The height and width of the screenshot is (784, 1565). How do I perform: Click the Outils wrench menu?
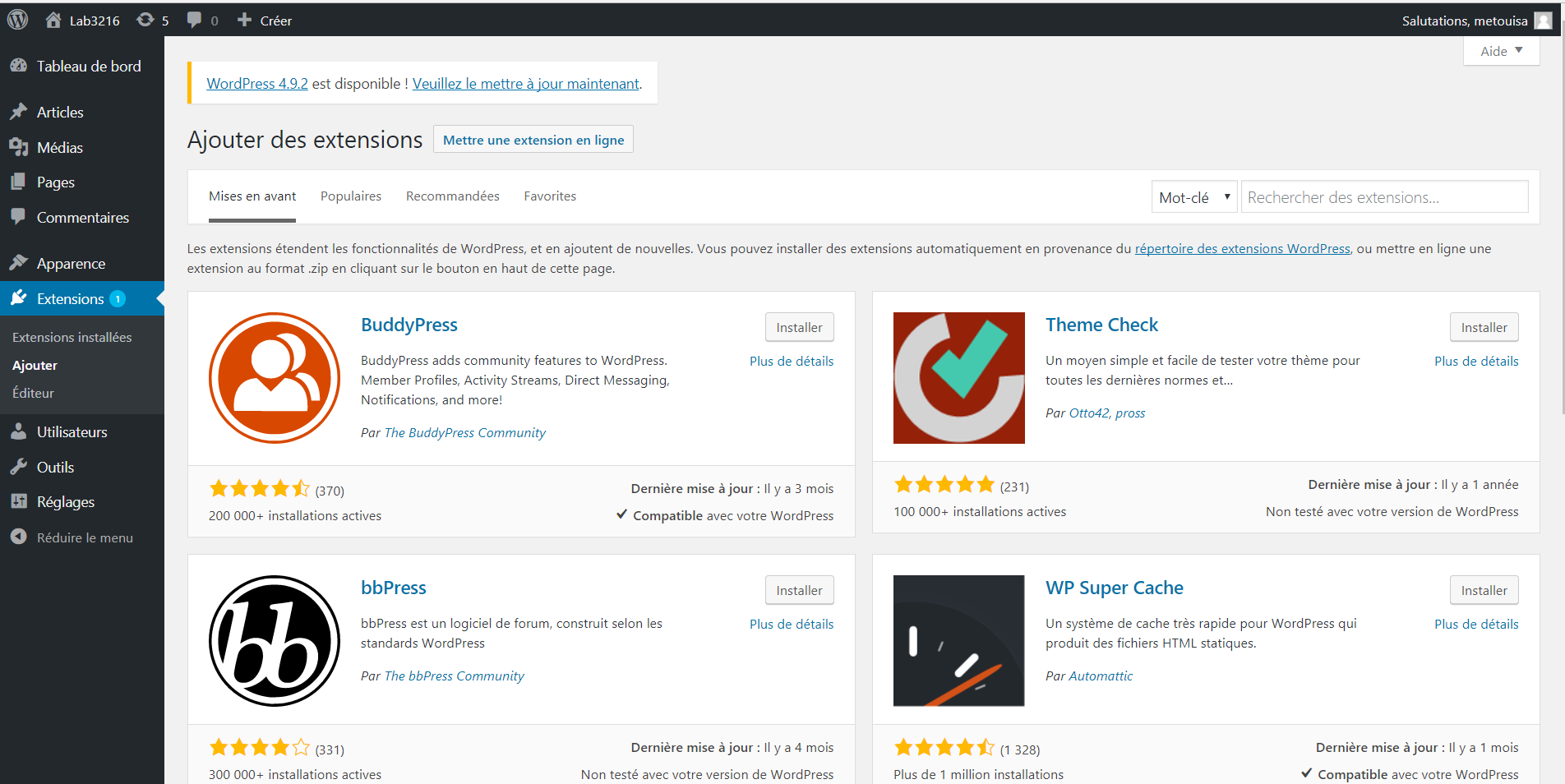point(55,468)
